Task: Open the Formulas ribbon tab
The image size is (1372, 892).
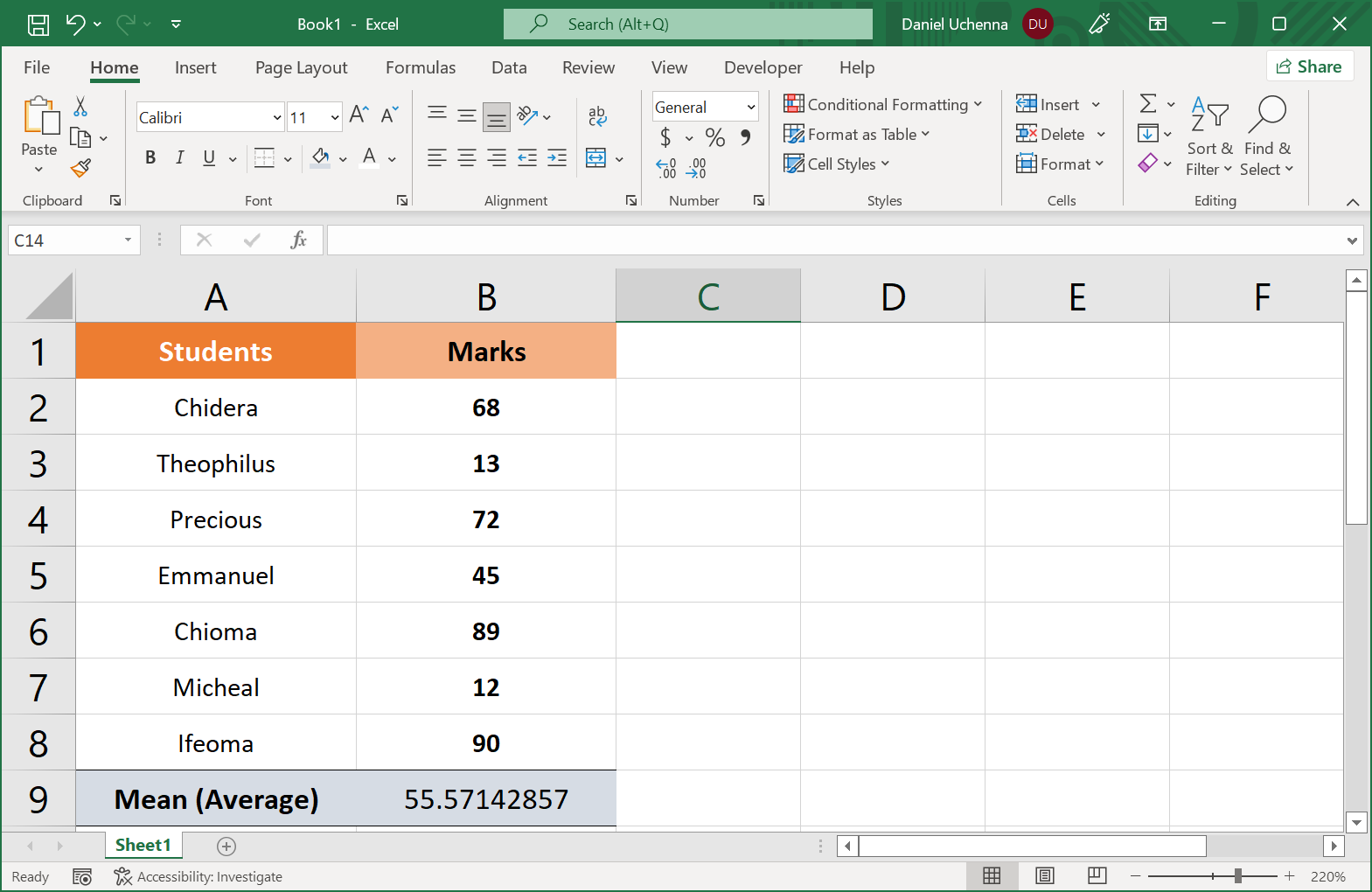Action: [420, 67]
